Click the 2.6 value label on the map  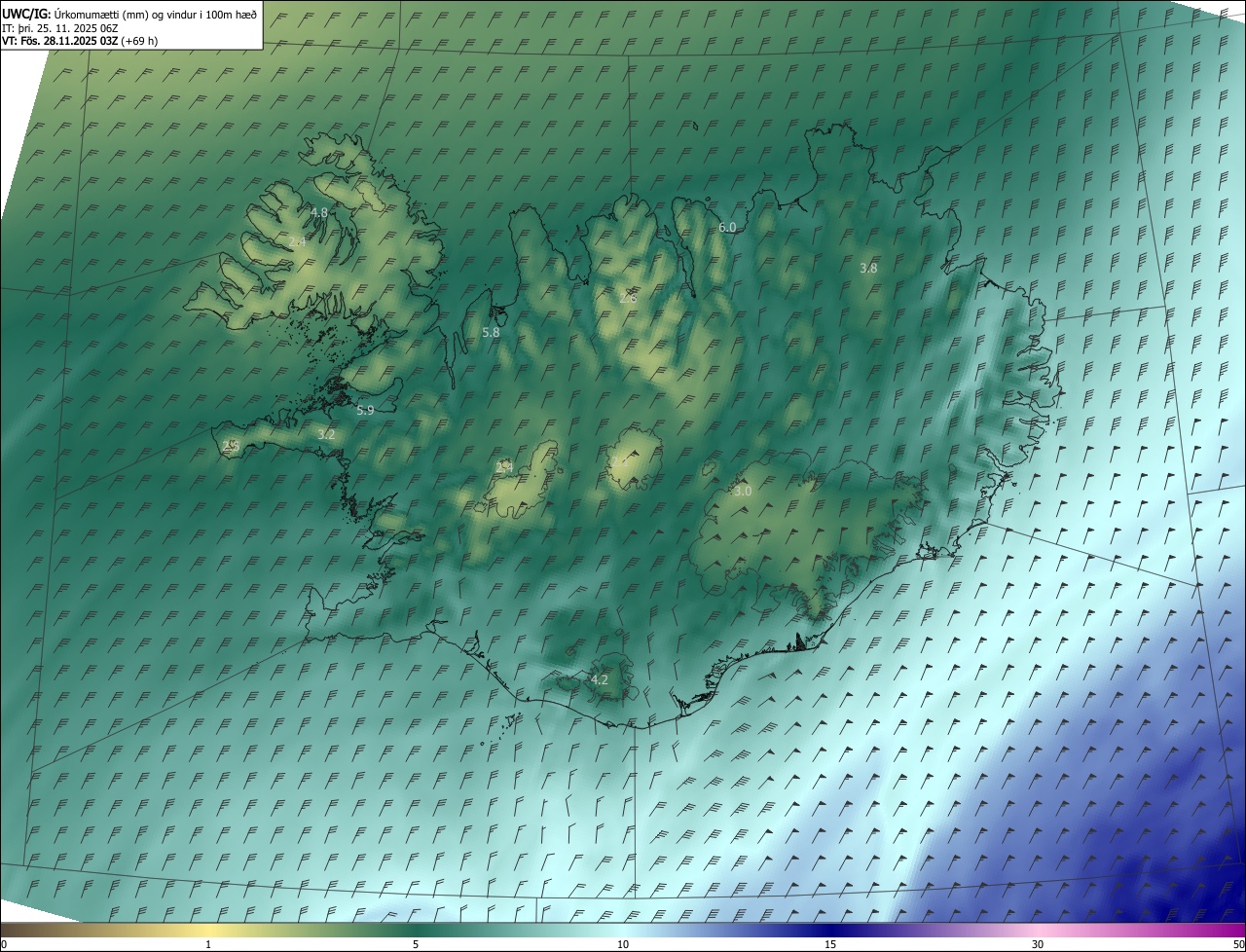tap(628, 298)
